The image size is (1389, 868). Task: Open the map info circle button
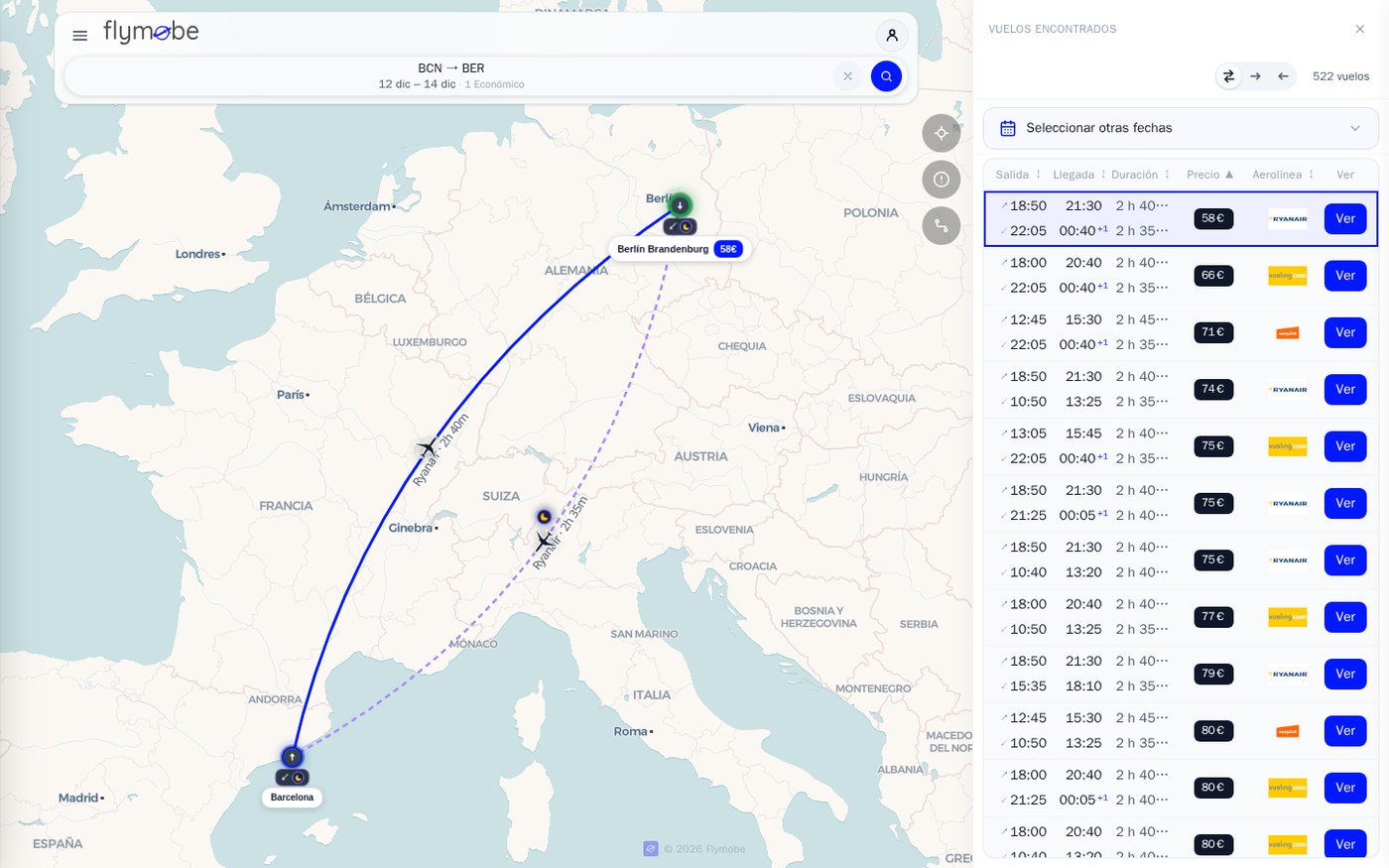coord(942,180)
